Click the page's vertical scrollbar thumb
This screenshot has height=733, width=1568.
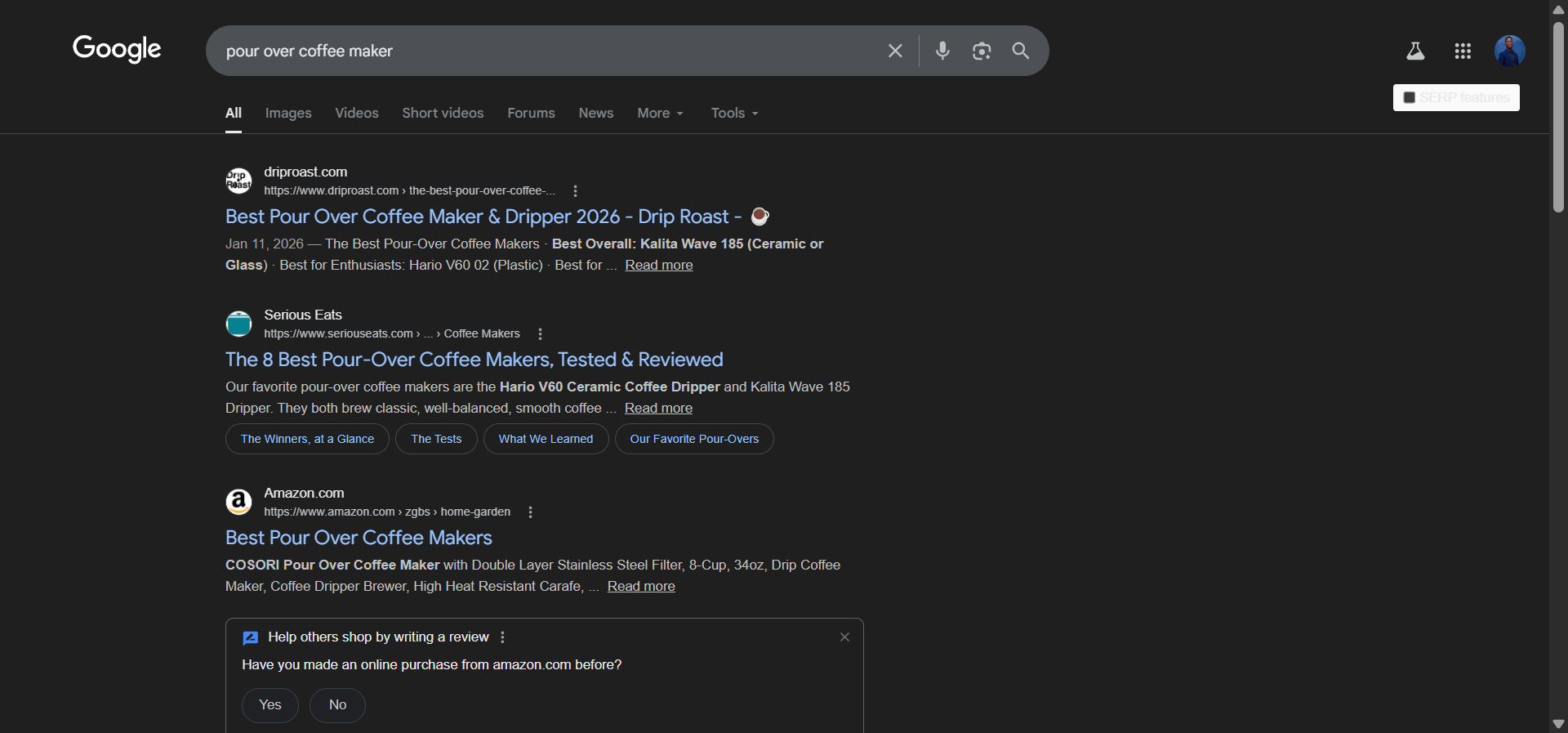(1558, 116)
